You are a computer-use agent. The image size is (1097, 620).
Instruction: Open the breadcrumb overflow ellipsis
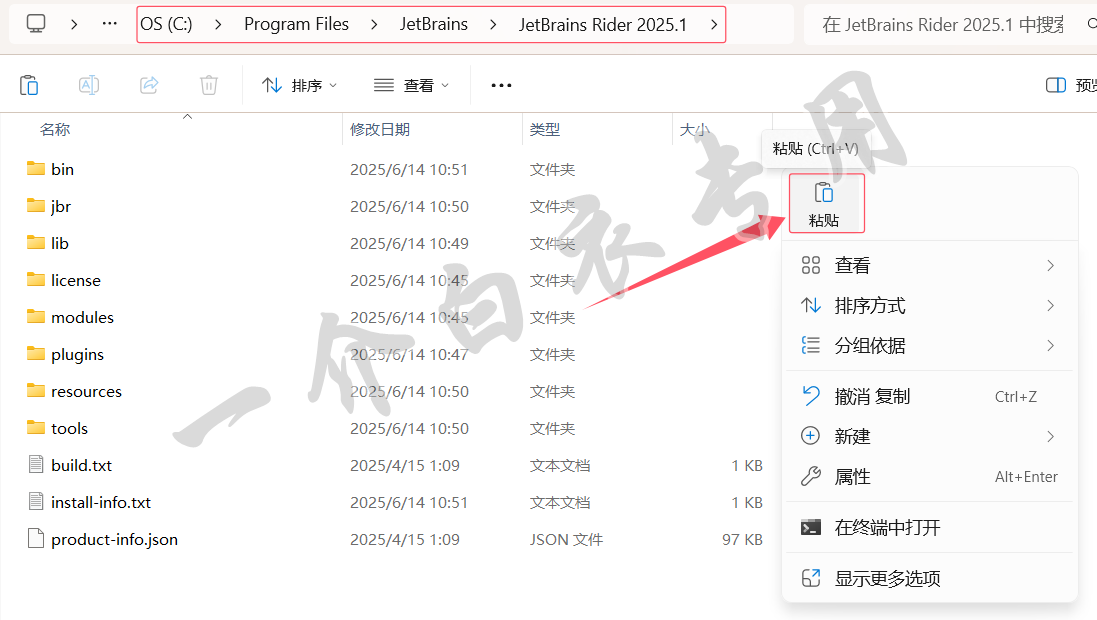pos(110,24)
